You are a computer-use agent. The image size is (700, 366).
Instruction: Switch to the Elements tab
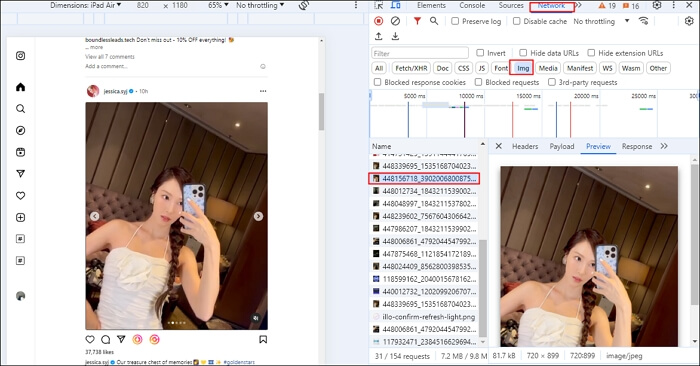coord(431,5)
